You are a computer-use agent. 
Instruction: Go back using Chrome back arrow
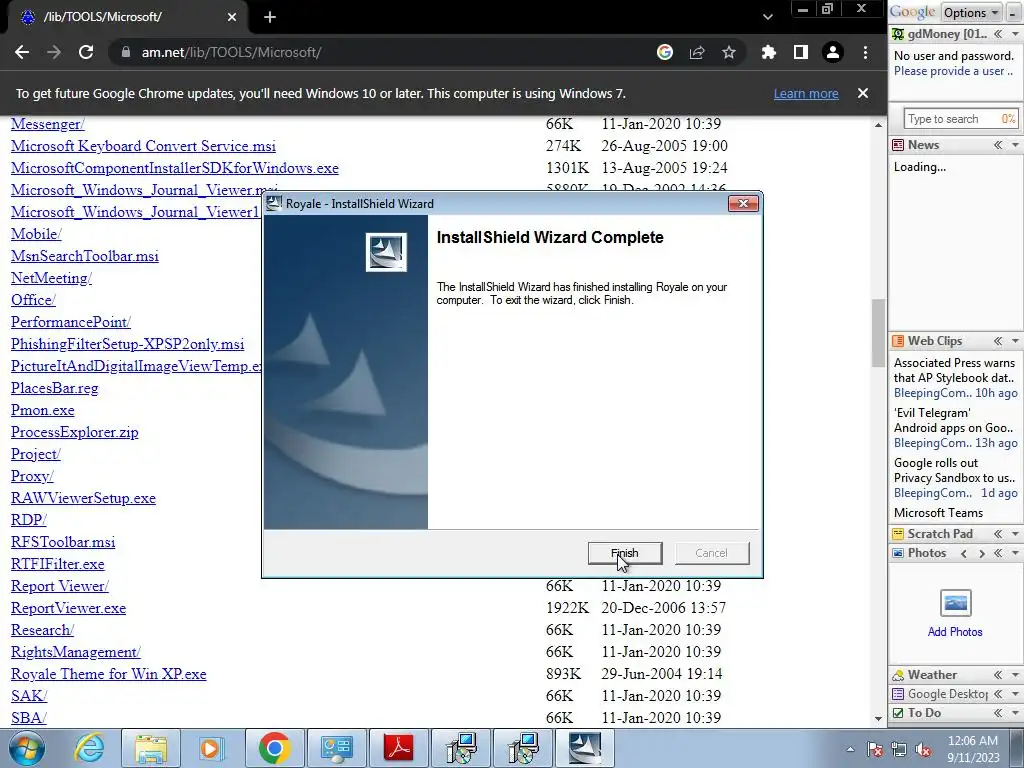tap(22, 52)
